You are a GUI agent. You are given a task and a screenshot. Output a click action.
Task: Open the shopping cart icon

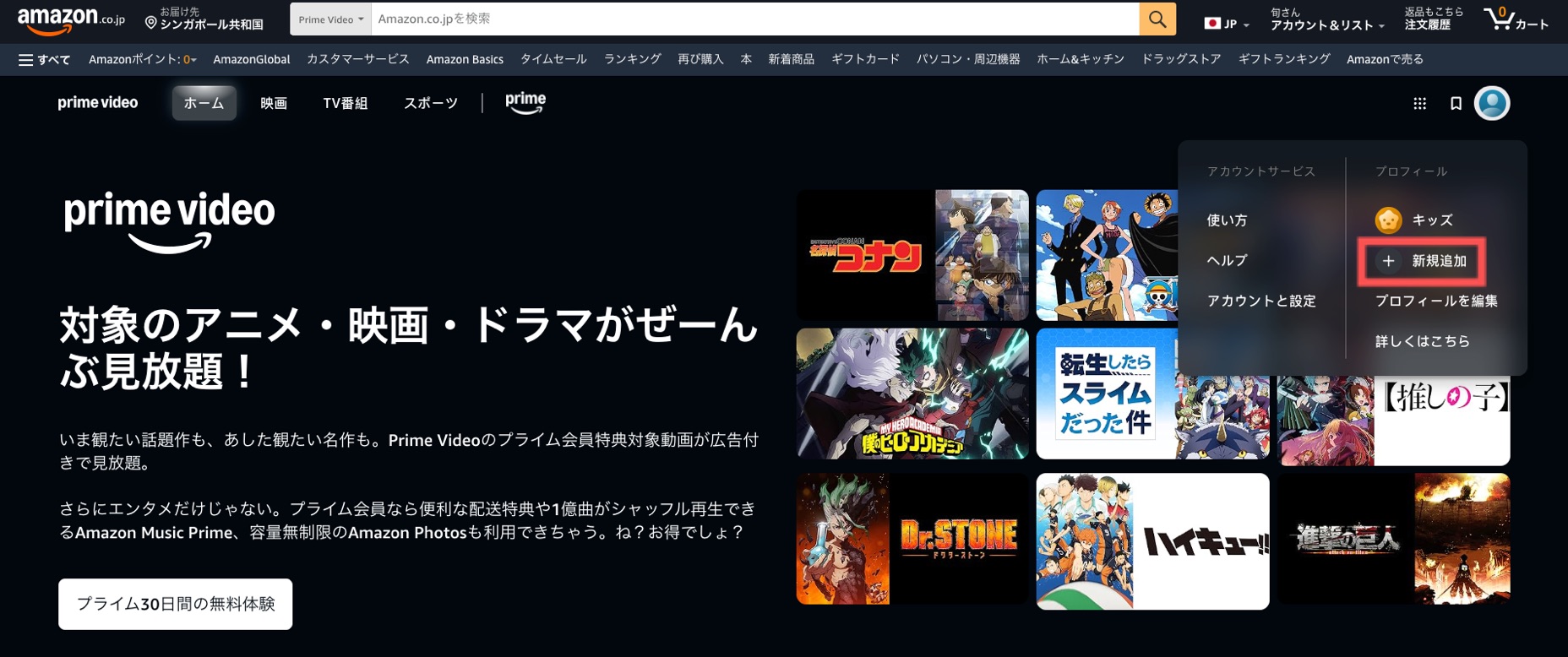pos(1516,19)
